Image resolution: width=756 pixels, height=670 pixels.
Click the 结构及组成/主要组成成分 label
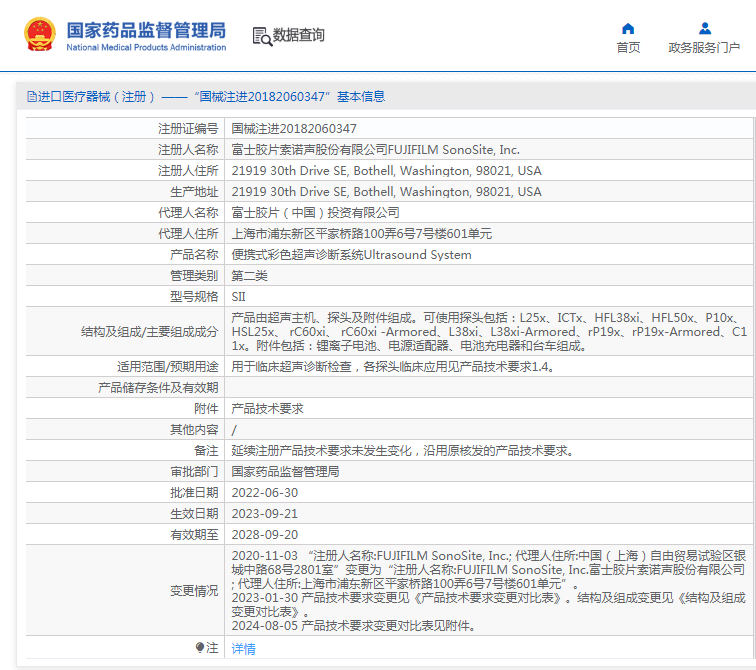tap(149, 332)
